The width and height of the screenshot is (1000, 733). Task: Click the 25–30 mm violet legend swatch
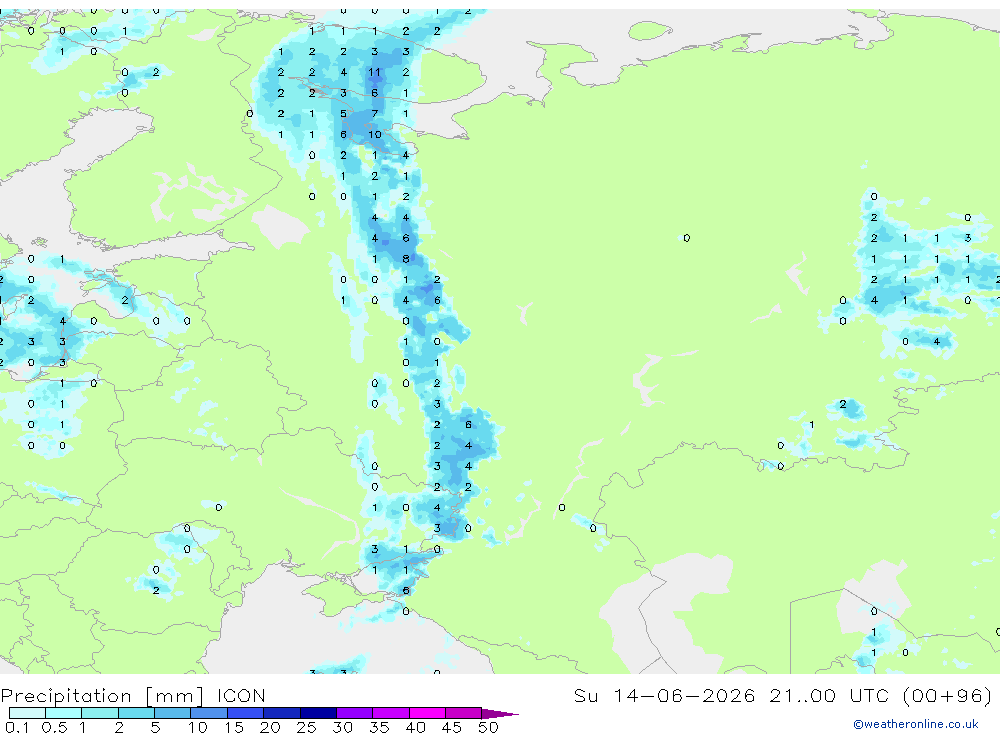[x=318, y=713]
